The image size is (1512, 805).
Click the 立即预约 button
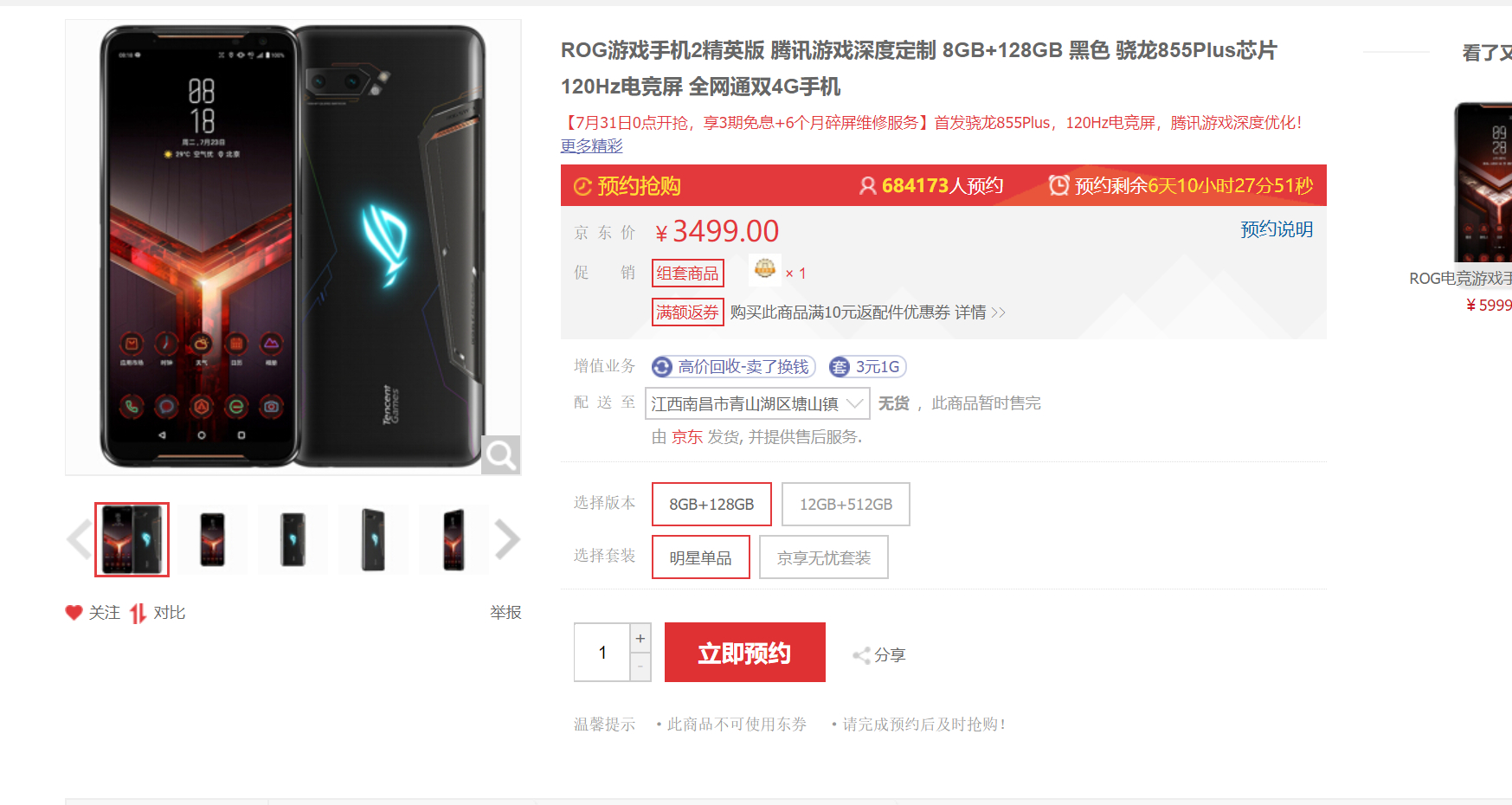click(745, 653)
